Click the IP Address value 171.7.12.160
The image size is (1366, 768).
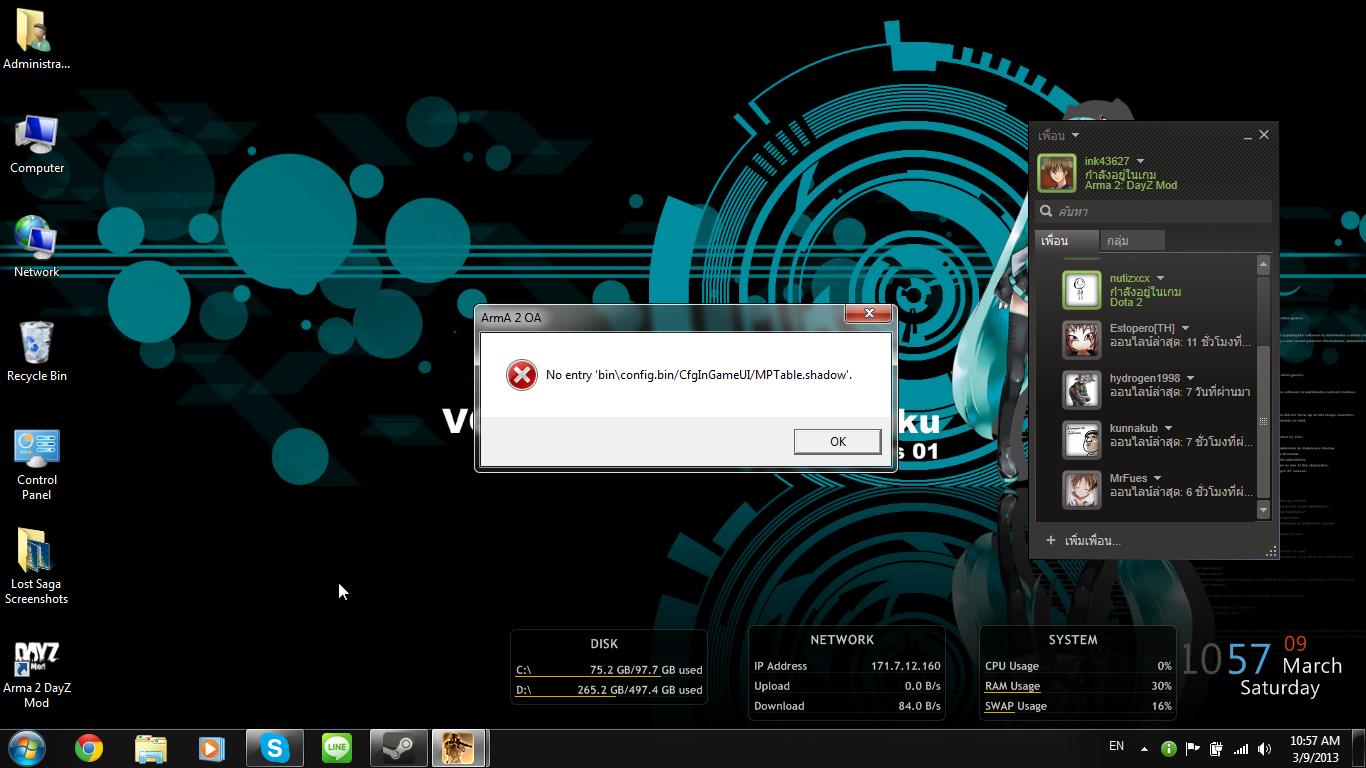(905, 666)
